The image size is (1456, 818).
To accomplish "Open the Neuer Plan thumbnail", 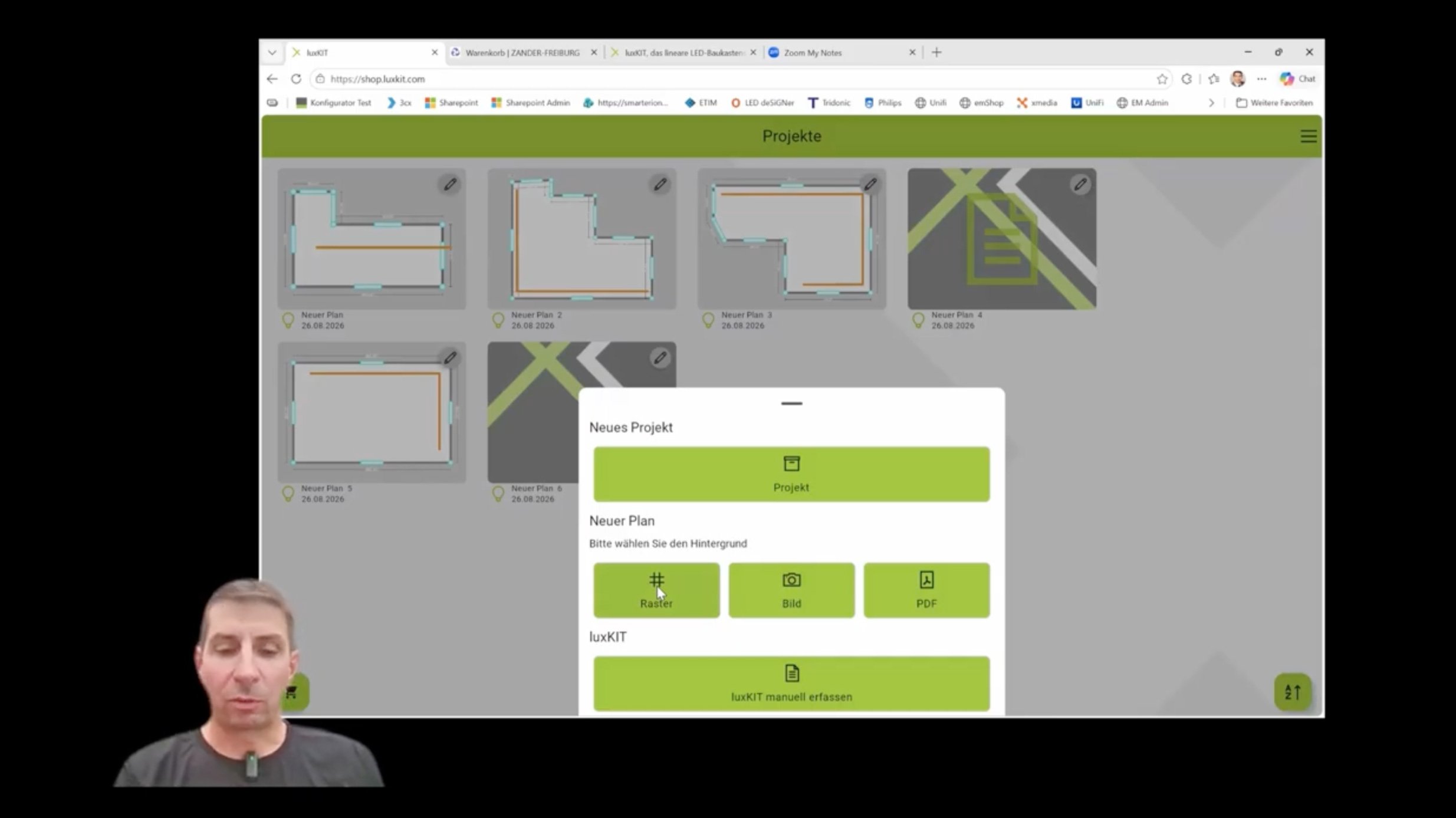I will tap(372, 239).
